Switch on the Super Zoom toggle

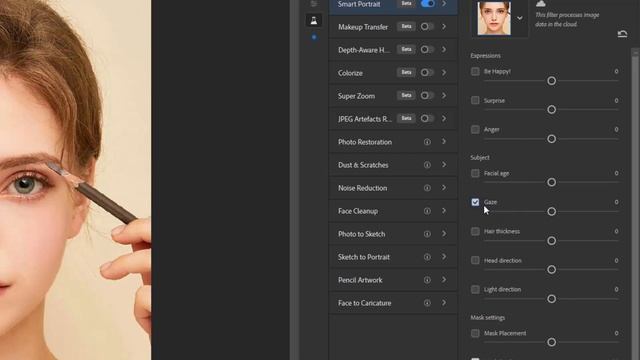pyautogui.click(x=427, y=96)
